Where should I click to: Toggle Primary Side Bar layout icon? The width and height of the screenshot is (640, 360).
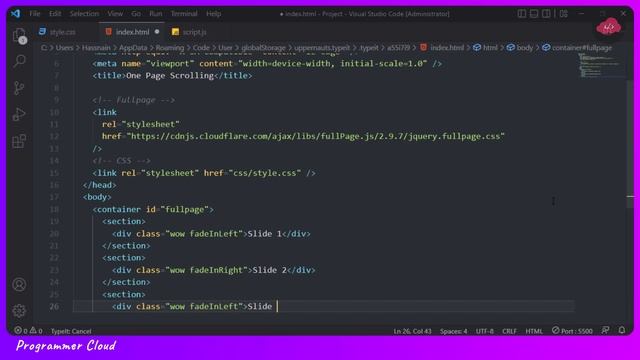click(x=522, y=13)
